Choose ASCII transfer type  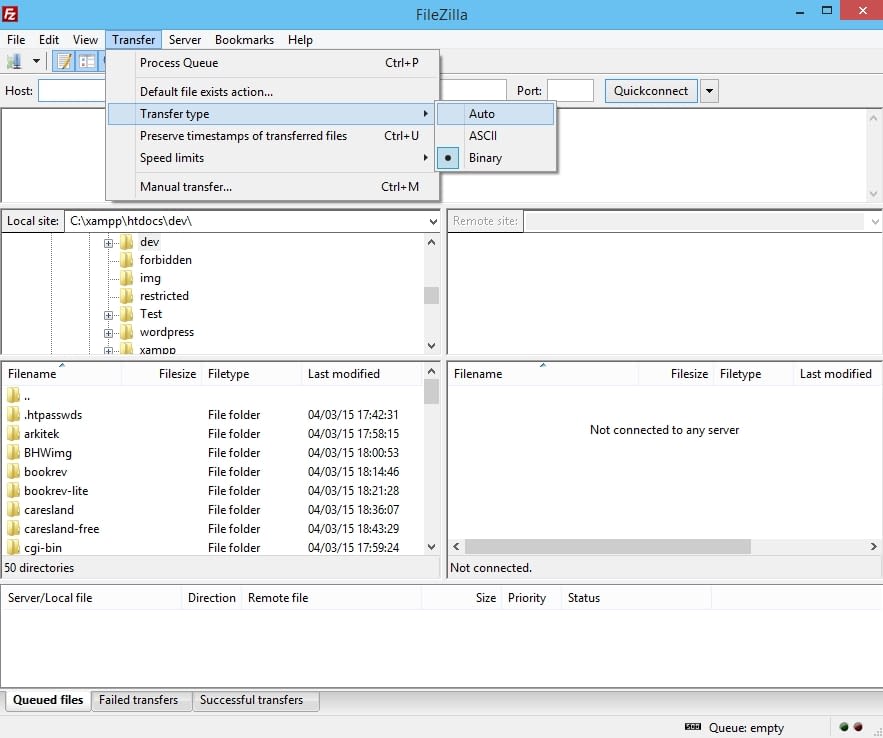click(483, 136)
